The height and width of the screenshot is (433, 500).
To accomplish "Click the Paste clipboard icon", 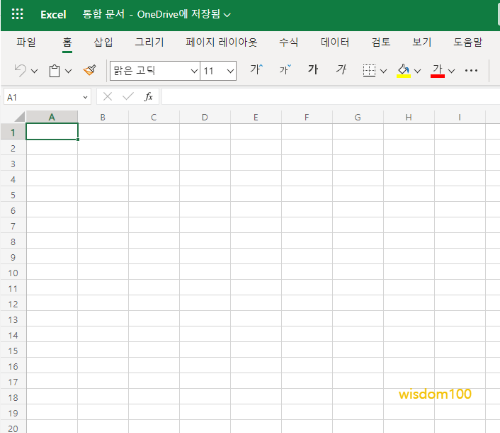I will 54,71.
